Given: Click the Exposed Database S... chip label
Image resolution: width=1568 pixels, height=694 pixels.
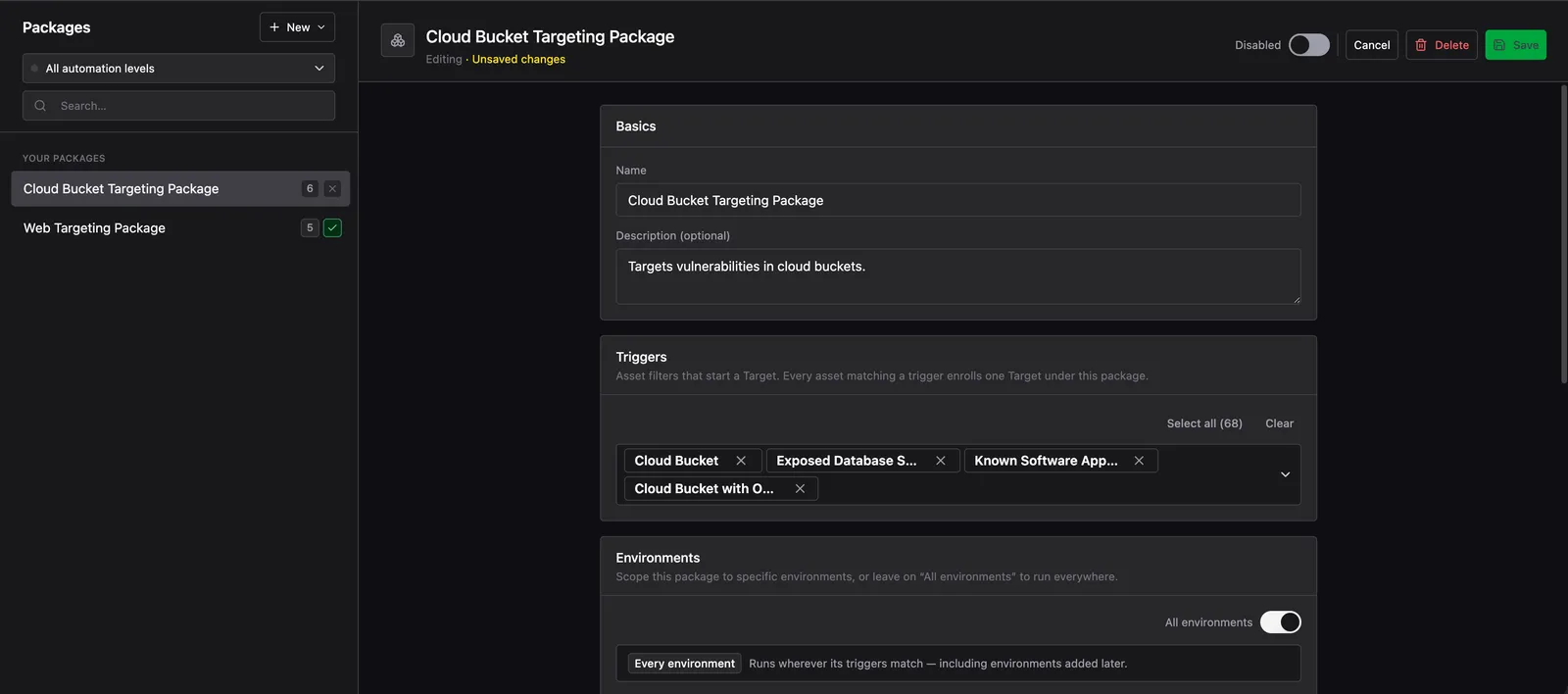Looking at the screenshot, I should click(x=847, y=461).
